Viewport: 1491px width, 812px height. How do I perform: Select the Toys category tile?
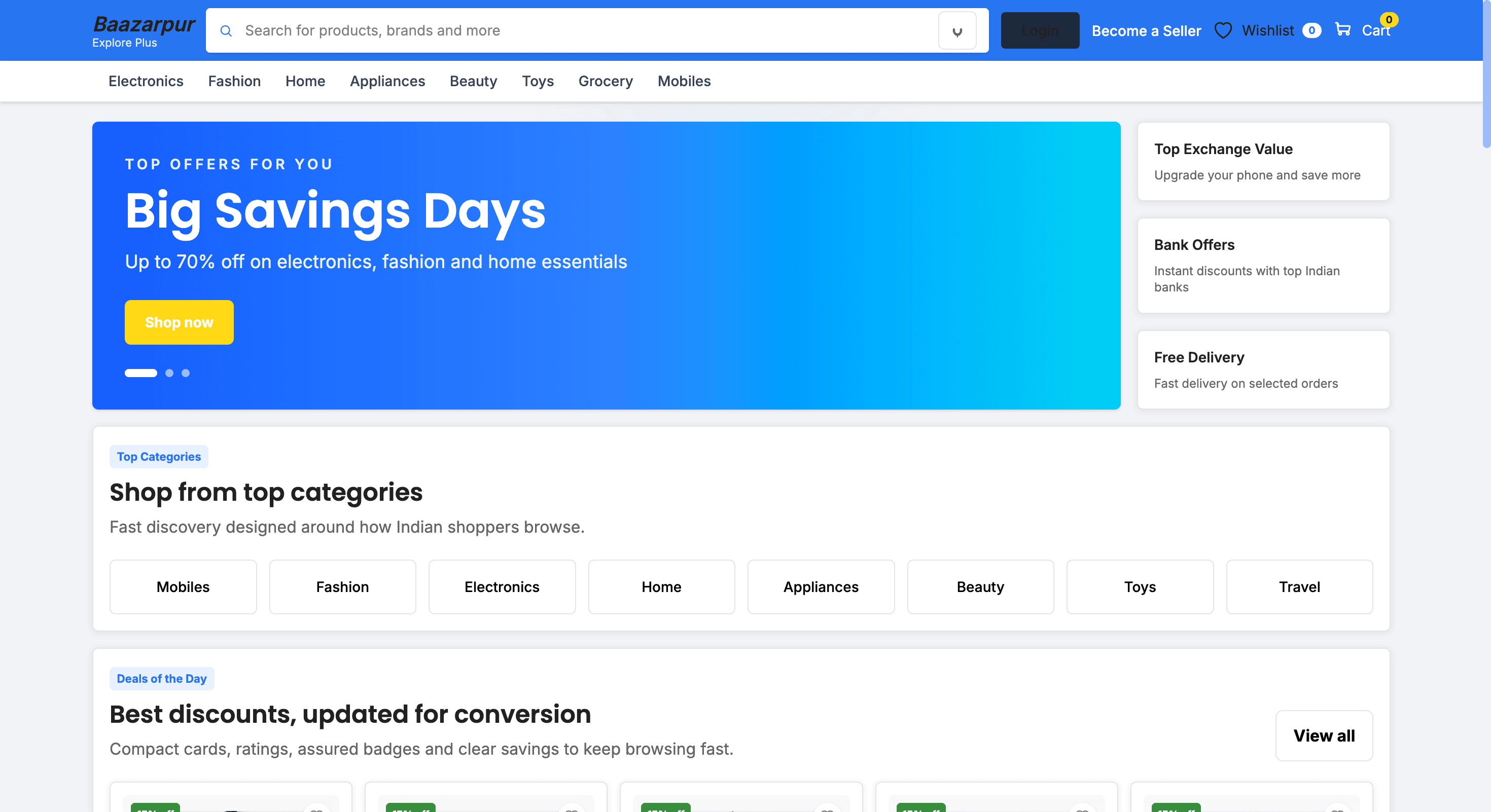(1140, 587)
